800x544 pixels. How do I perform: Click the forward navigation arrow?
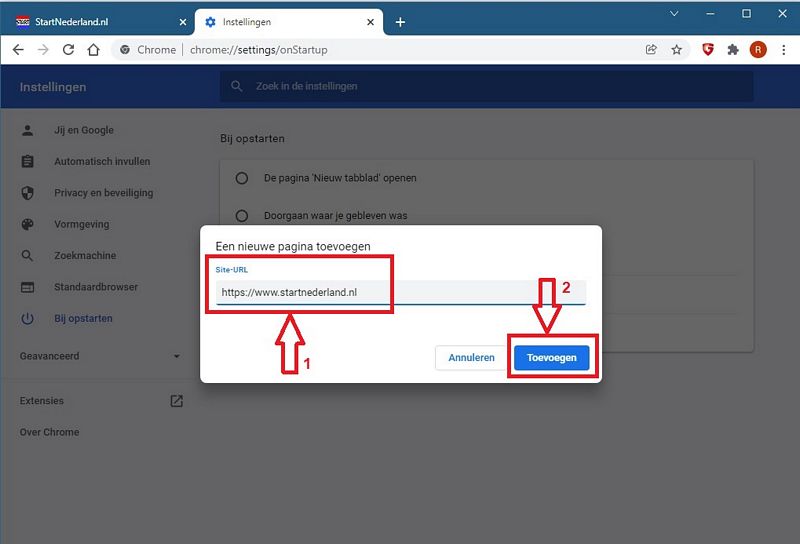pyautogui.click(x=43, y=50)
